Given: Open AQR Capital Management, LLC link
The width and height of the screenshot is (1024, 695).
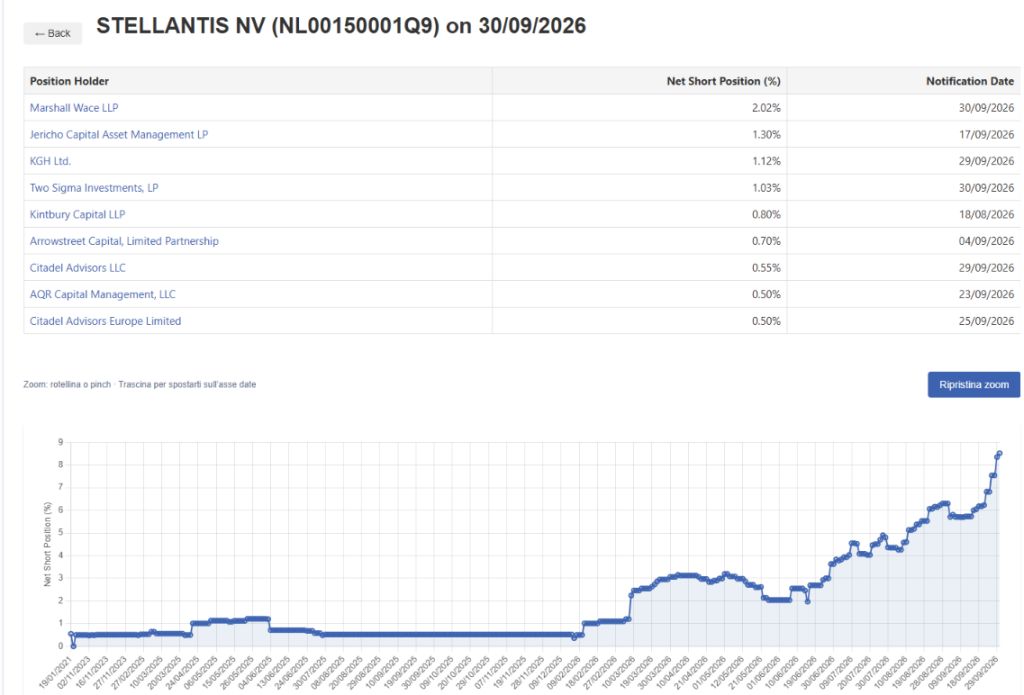Looking at the screenshot, I should 103,295.
